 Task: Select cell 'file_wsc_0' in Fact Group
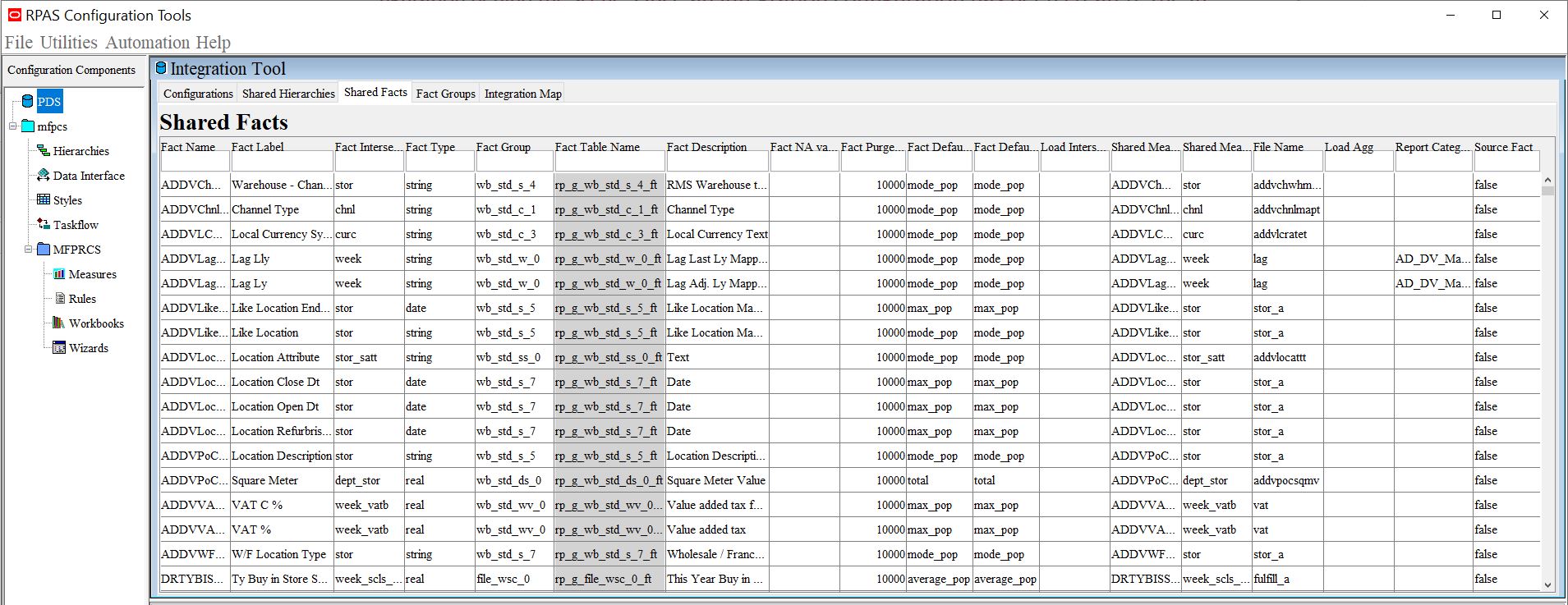point(514,579)
